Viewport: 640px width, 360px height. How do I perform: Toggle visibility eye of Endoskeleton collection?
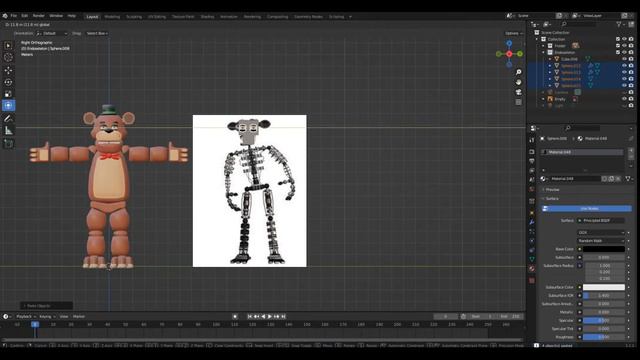(624, 52)
